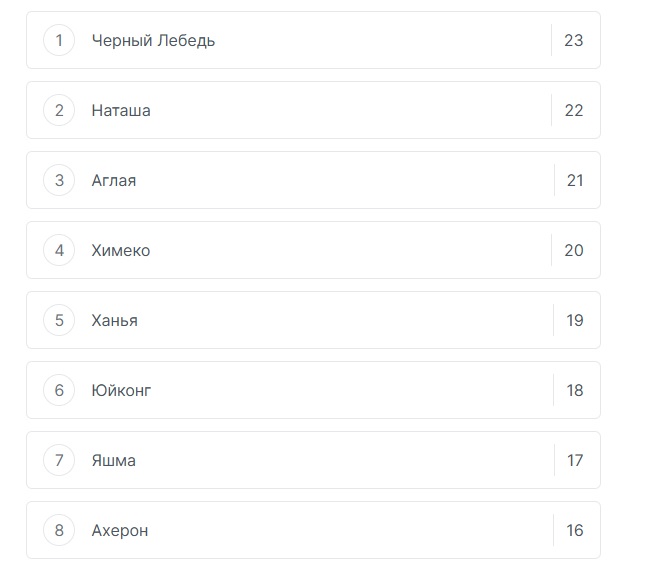Choose the Химеко name text
657x566 pixels.
[x=121, y=251]
